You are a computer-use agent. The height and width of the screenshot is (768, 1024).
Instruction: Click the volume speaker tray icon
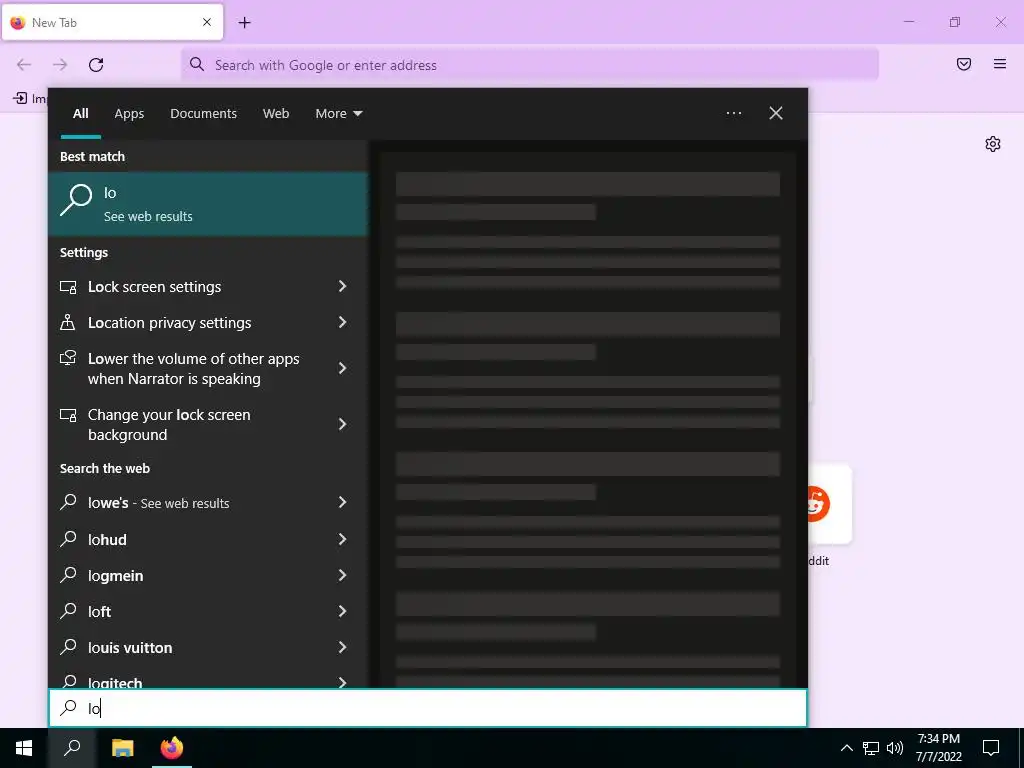[895, 748]
